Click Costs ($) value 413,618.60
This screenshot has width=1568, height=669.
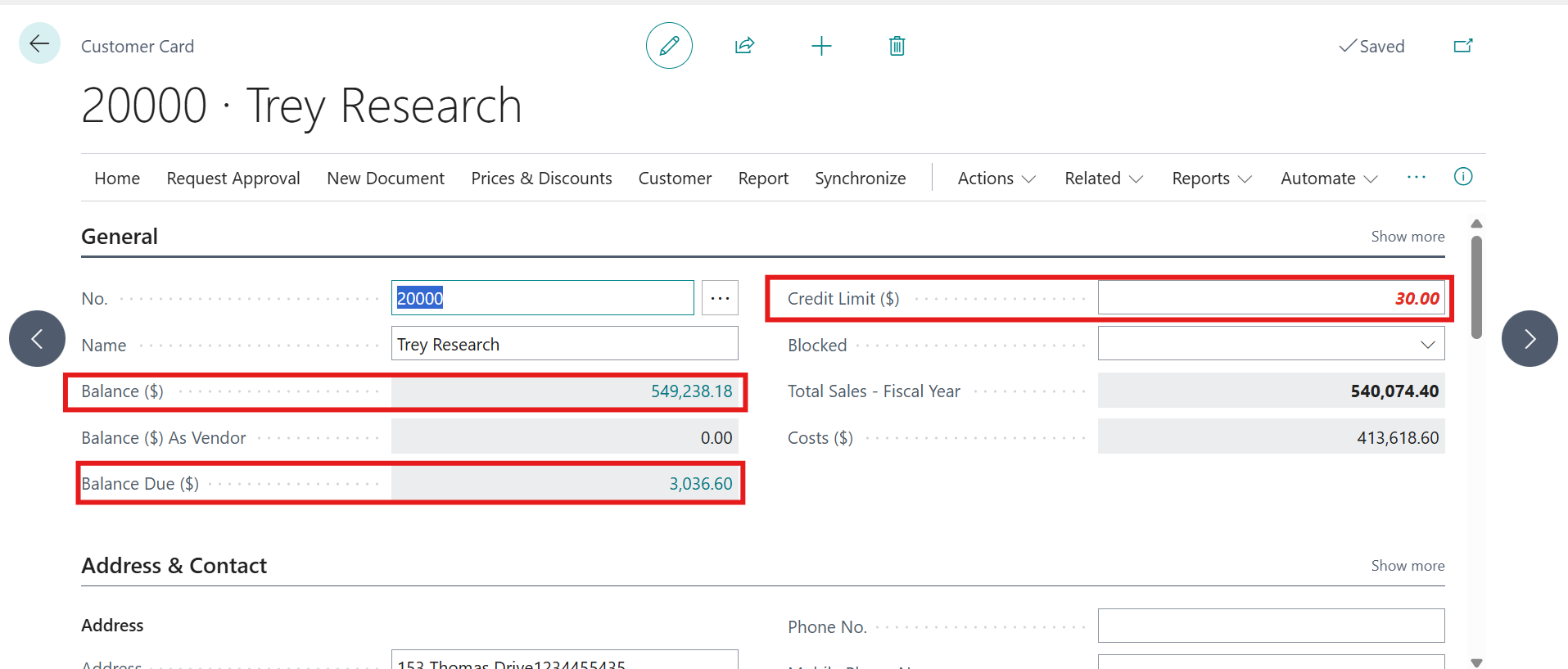click(1398, 438)
